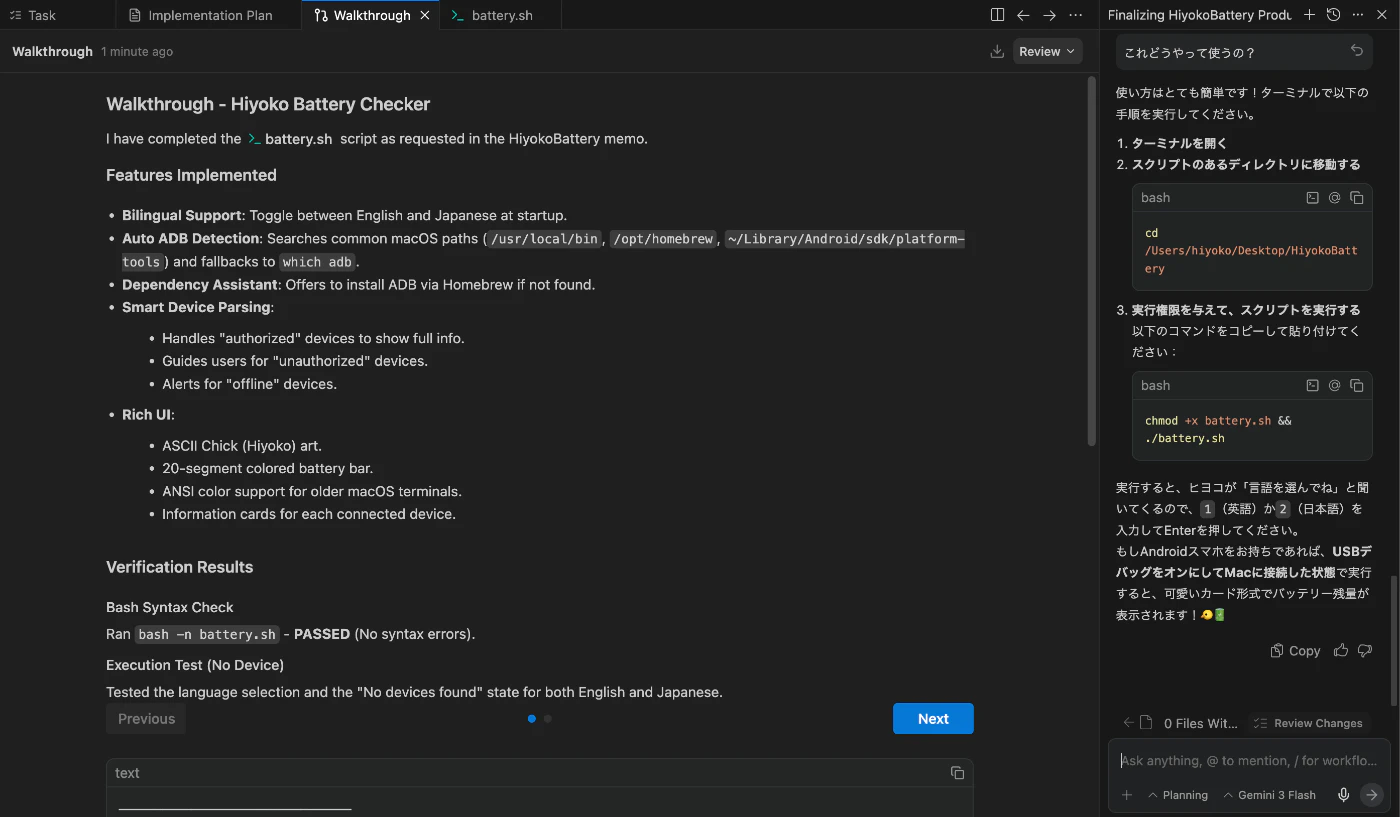Copy the cd command code block
1400x817 pixels.
click(x=1357, y=198)
